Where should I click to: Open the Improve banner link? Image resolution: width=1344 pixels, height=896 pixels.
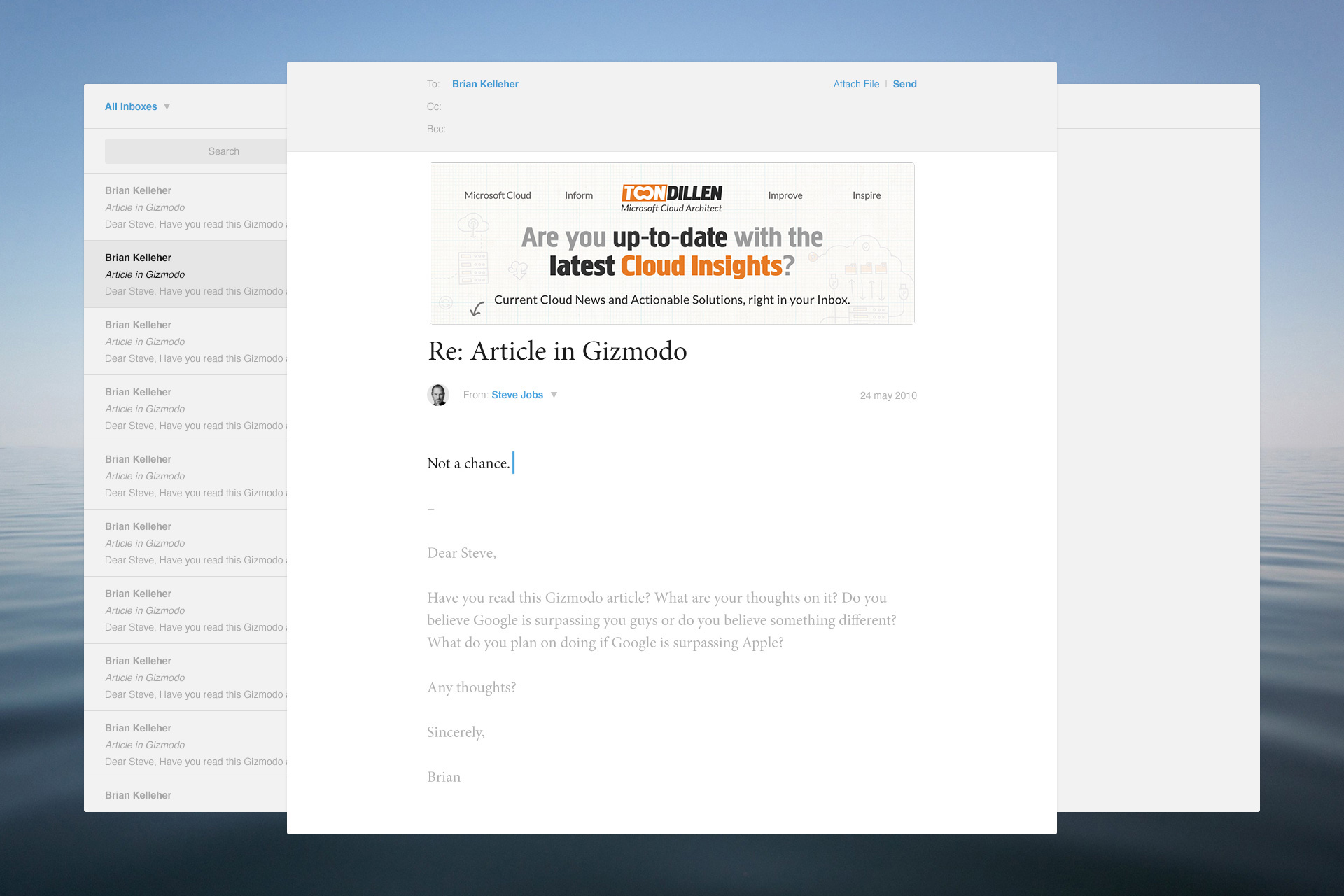785,195
